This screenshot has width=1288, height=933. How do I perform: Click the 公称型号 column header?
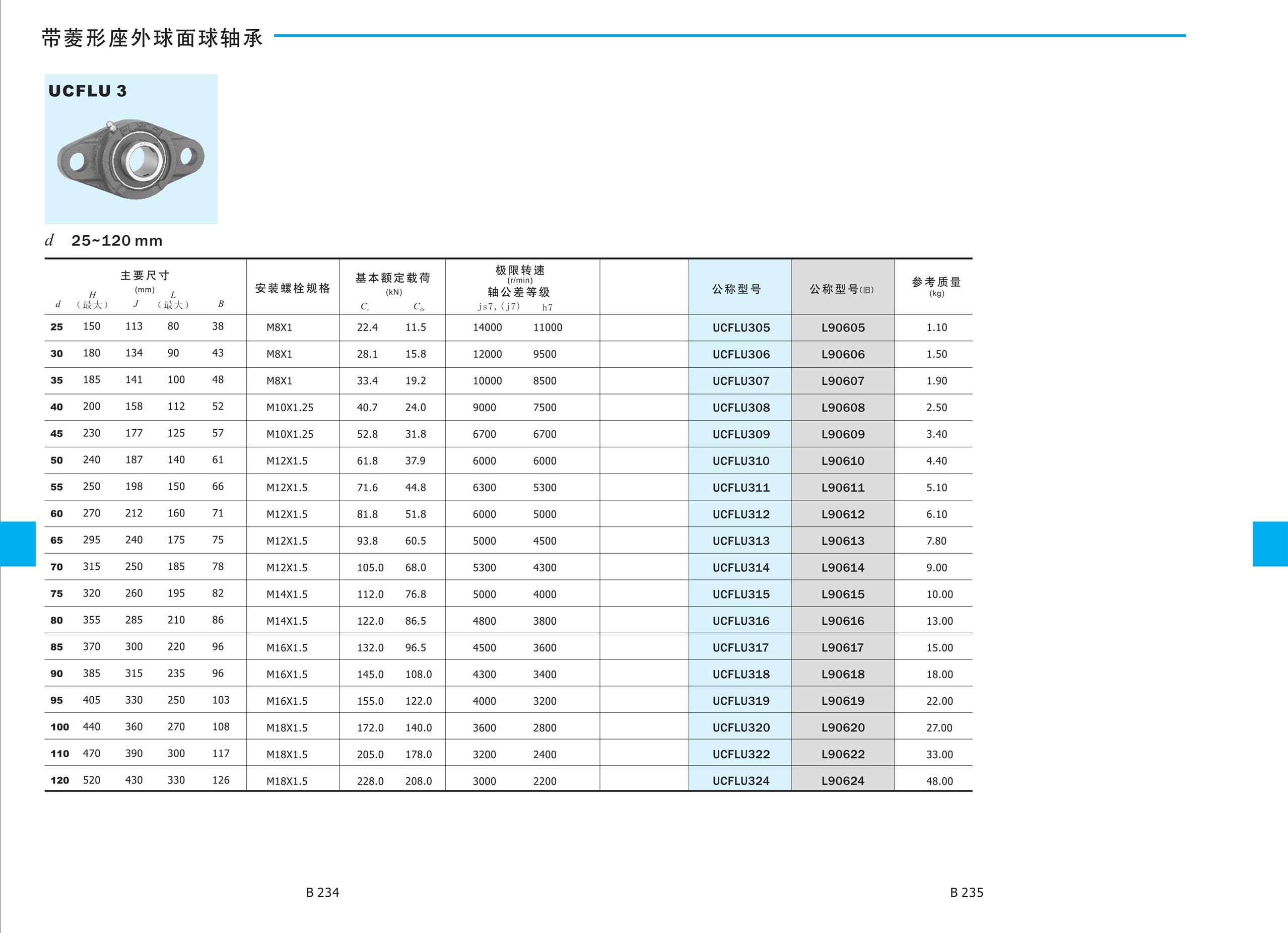[x=736, y=289]
